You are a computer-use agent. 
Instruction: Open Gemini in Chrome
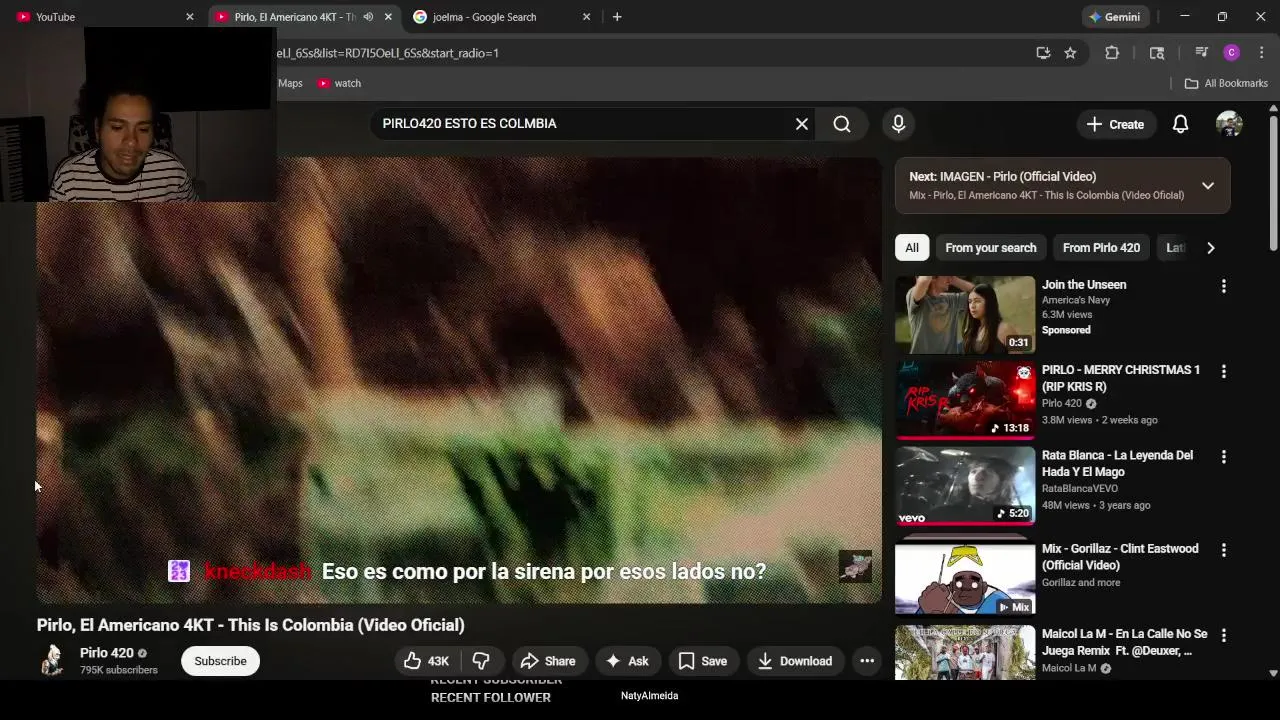pyautogui.click(x=1115, y=17)
